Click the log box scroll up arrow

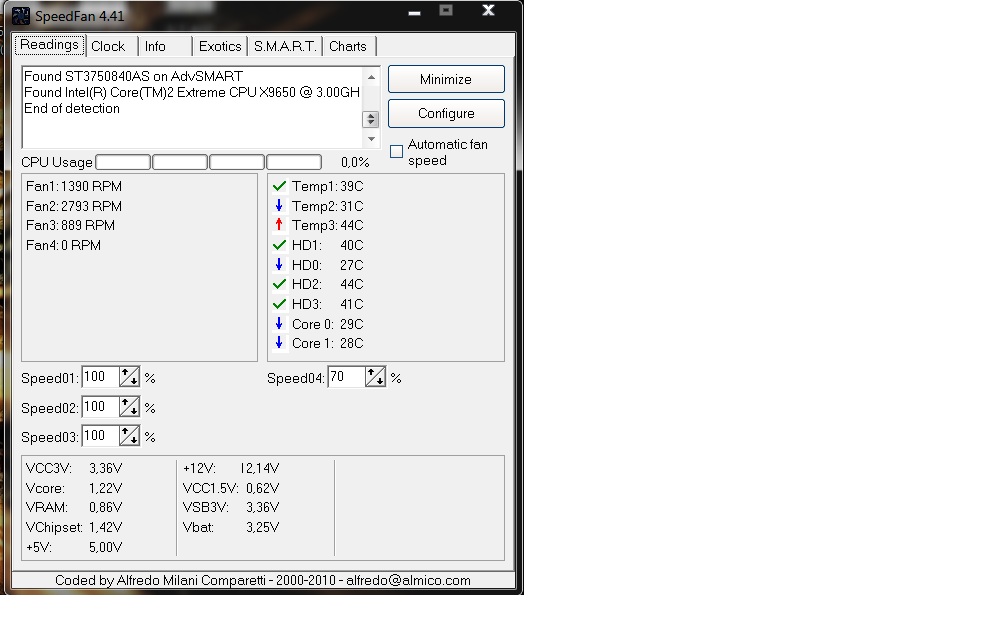point(371,77)
